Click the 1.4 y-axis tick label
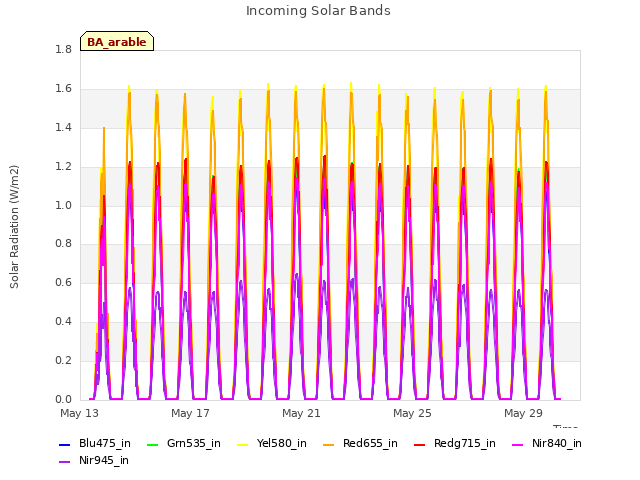The width and height of the screenshot is (640, 480). [63, 127]
